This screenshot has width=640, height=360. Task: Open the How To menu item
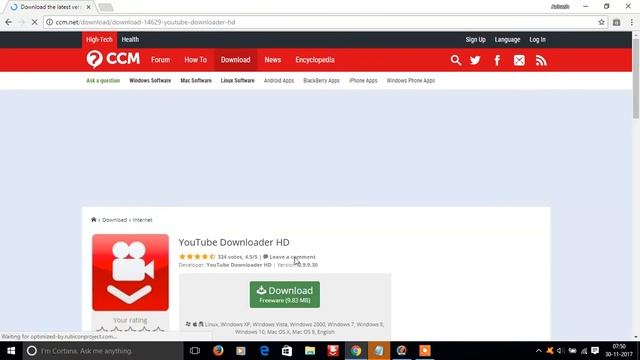(196, 60)
